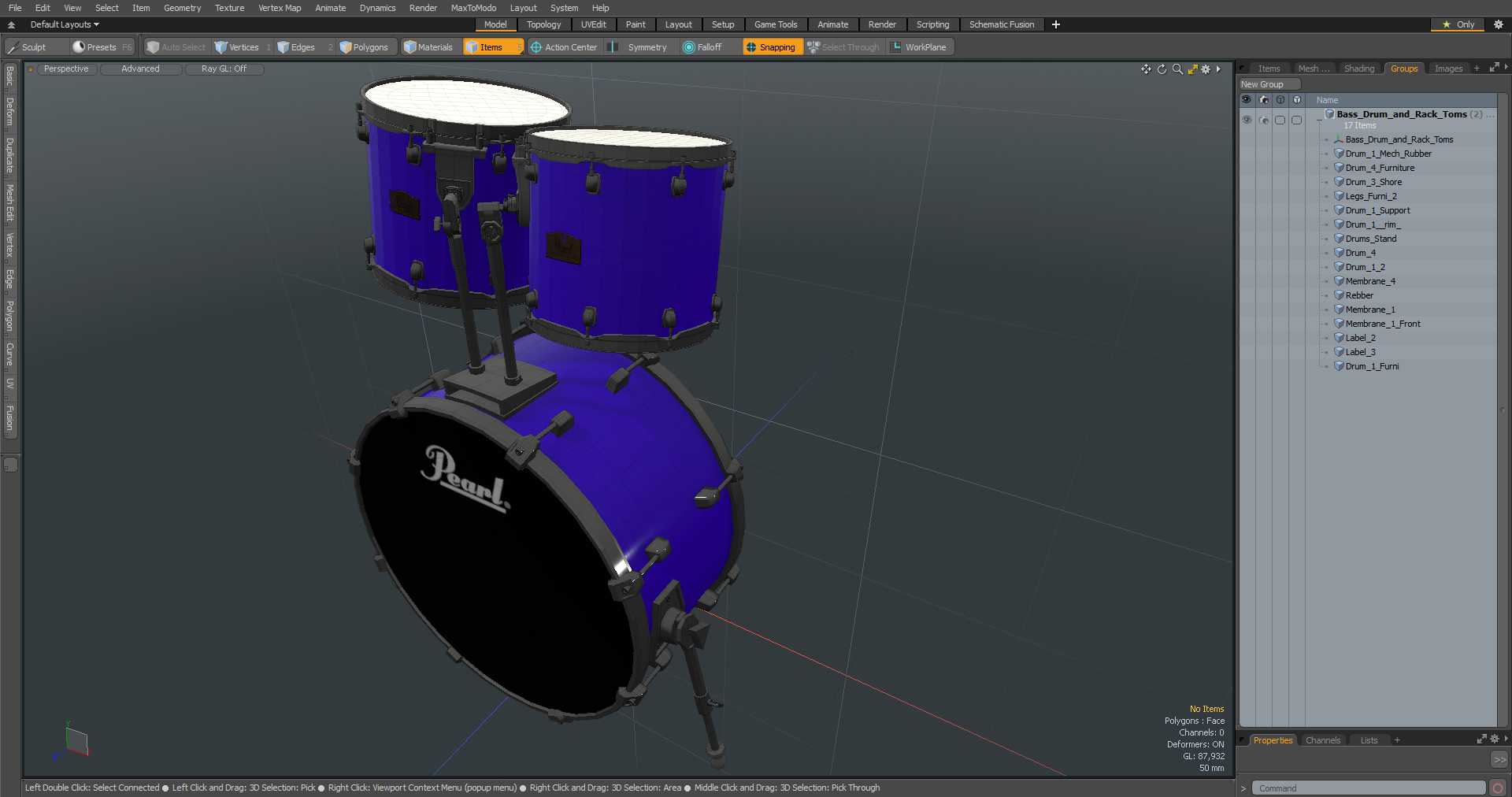Viewport: 1512px width, 797px height.
Task: Select the Rebber item in the list
Action: [1359, 295]
